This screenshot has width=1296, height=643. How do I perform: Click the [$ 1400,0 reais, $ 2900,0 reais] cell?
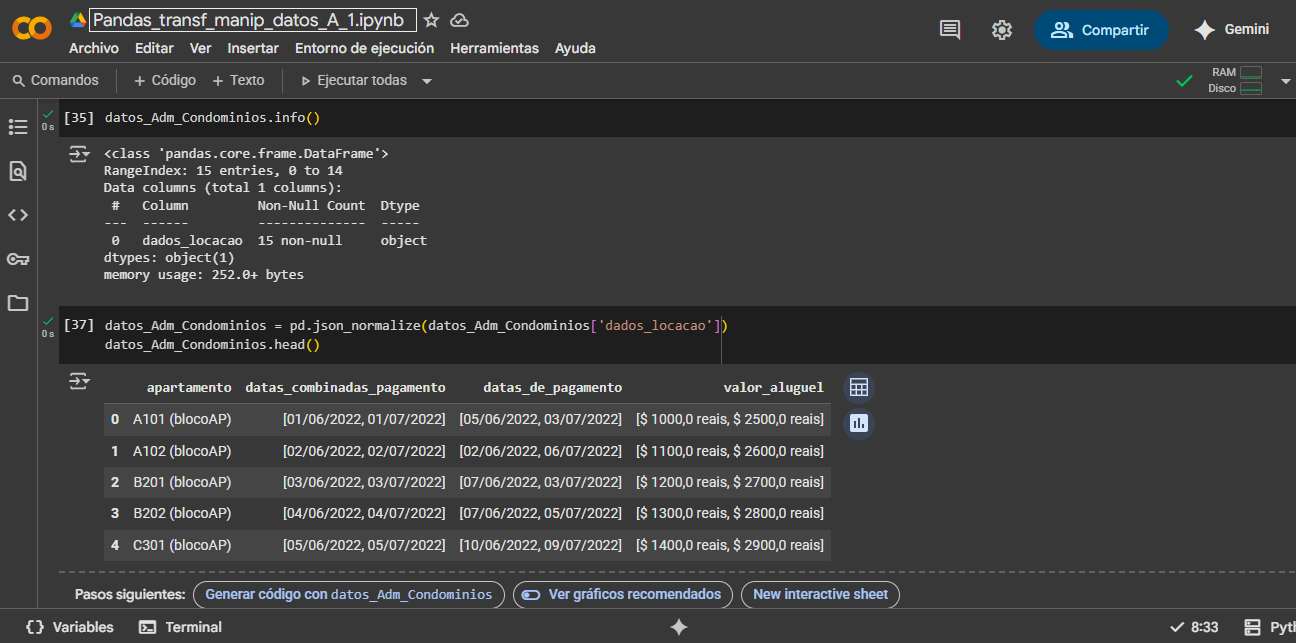point(729,545)
